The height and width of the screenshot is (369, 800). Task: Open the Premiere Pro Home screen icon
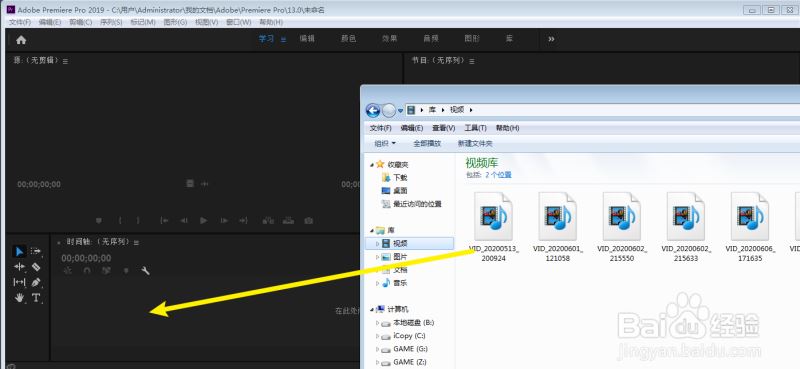pos(21,40)
